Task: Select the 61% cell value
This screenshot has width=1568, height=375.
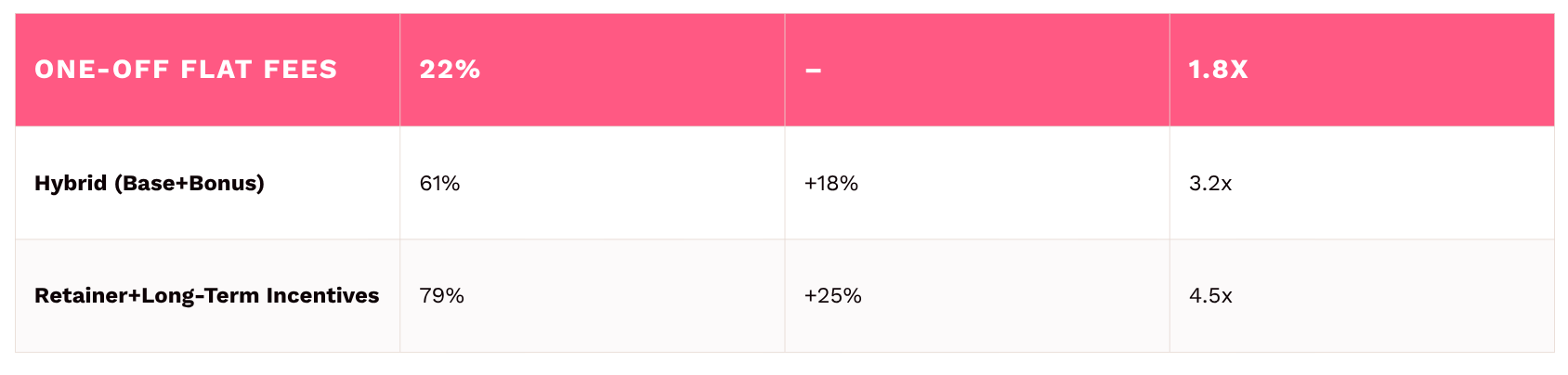Action: (439, 183)
